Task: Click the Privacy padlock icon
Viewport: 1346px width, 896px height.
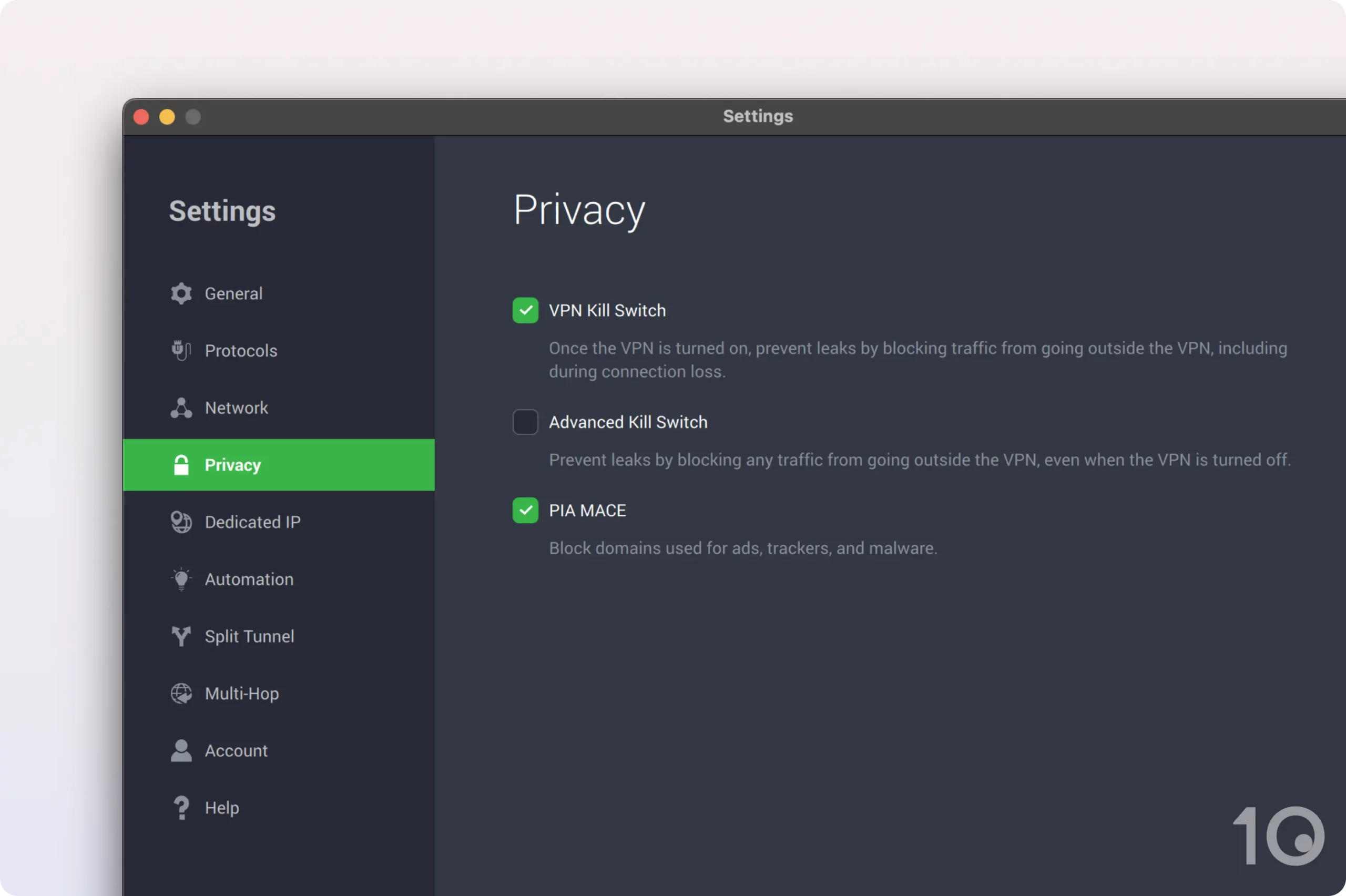Action: [x=181, y=465]
